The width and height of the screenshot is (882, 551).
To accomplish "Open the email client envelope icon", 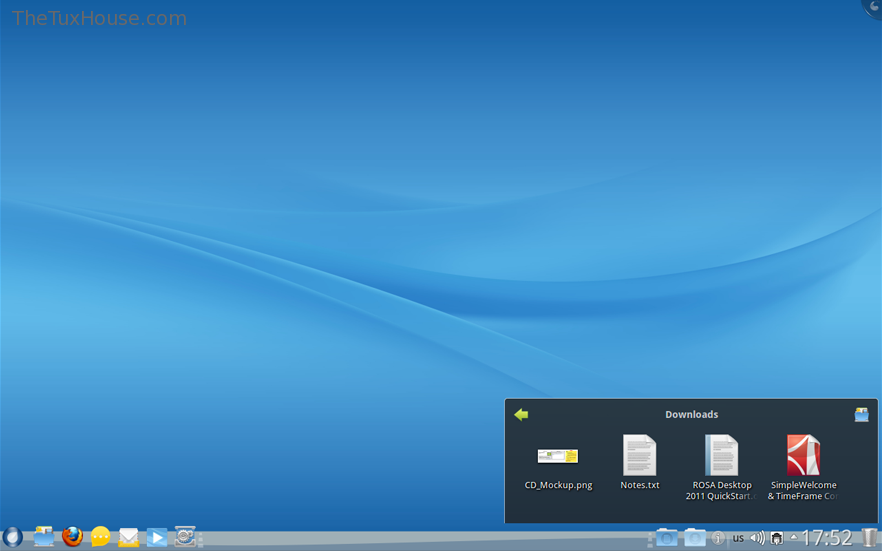I will [x=129, y=538].
